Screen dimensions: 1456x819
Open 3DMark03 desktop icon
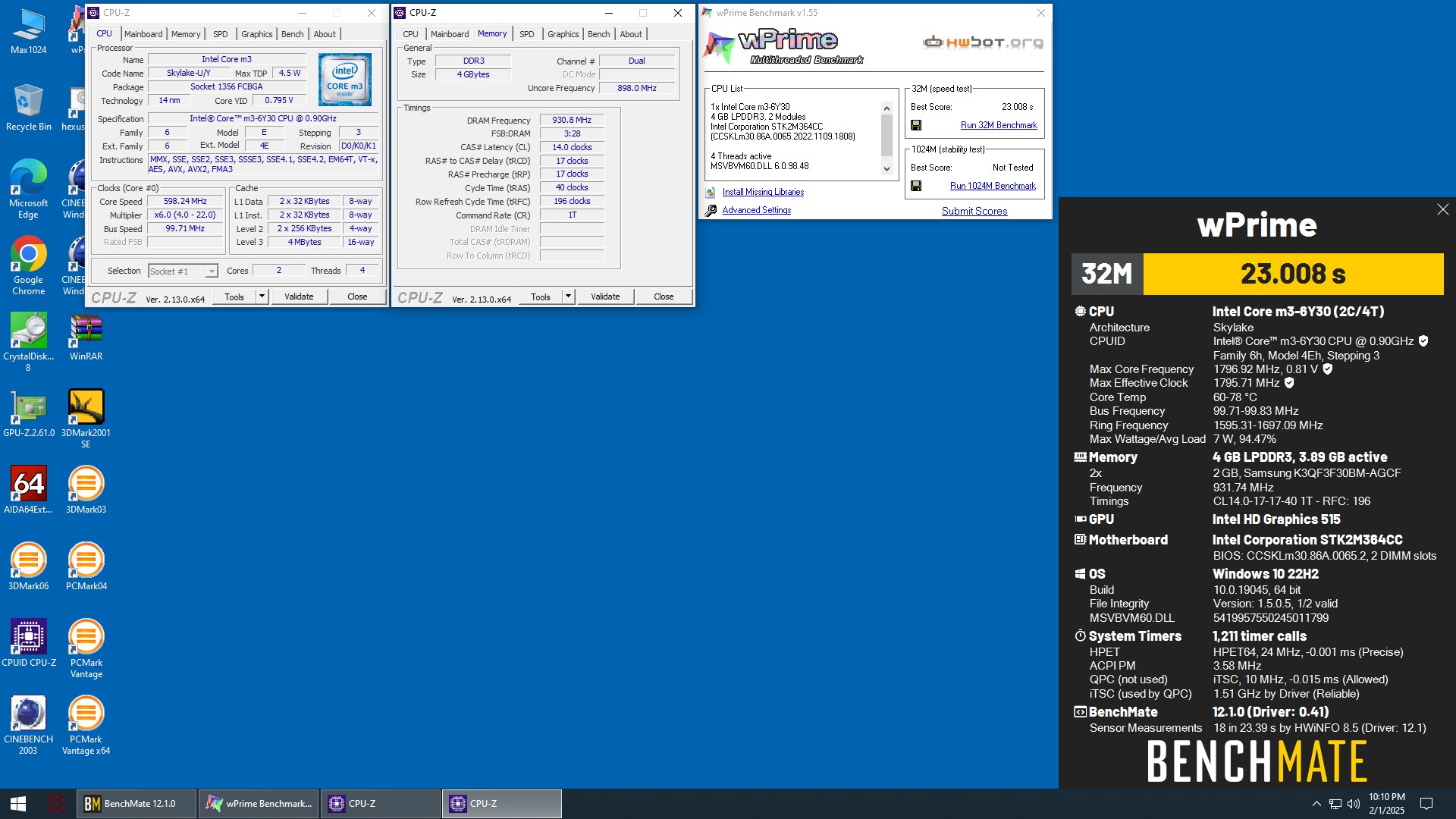coord(86,491)
